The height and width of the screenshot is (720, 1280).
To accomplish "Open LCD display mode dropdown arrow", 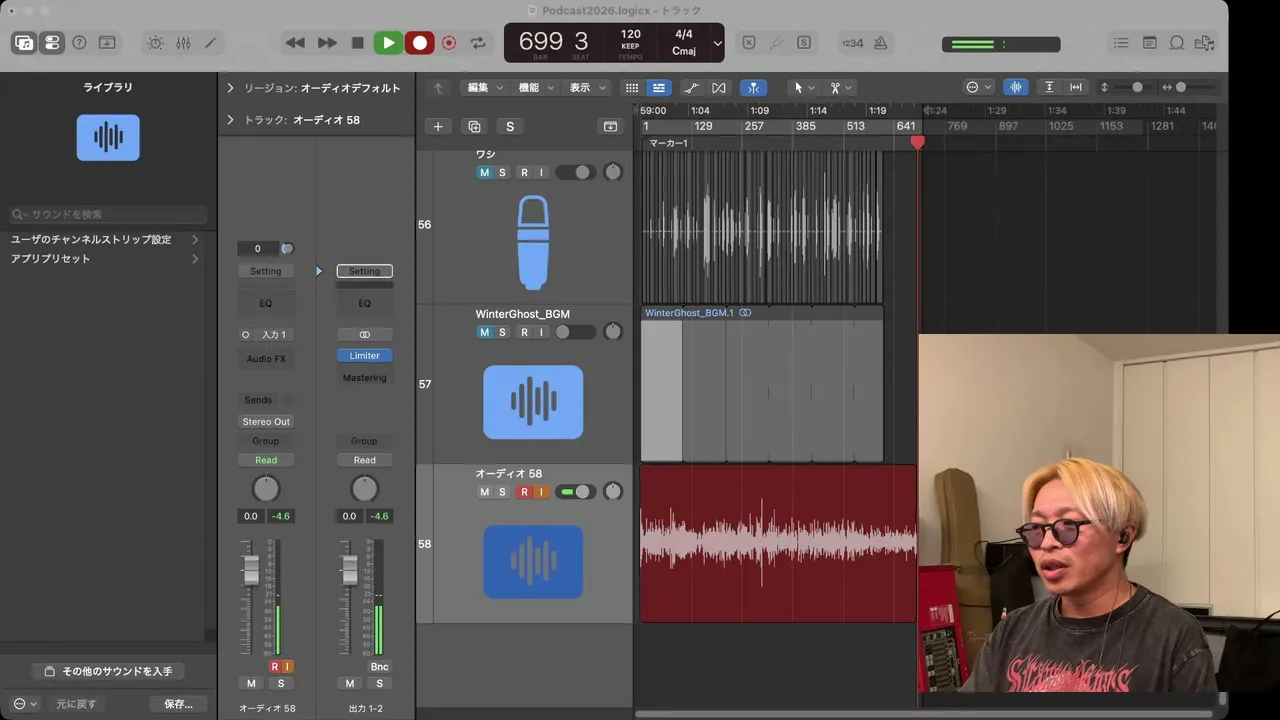I will (717, 44).
